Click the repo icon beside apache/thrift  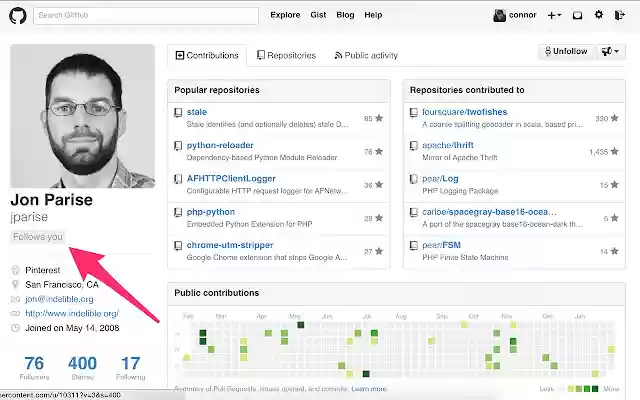[413, 146]
